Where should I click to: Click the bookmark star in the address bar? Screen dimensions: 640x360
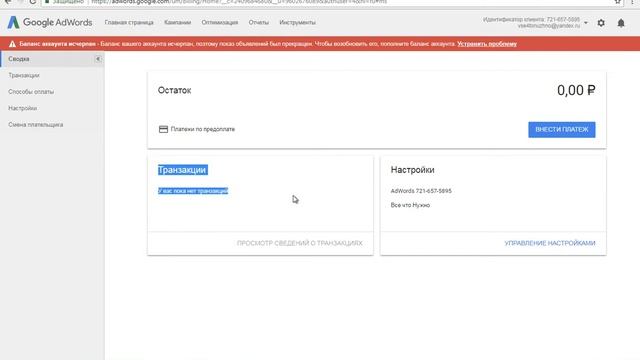(x=618, y=2)
